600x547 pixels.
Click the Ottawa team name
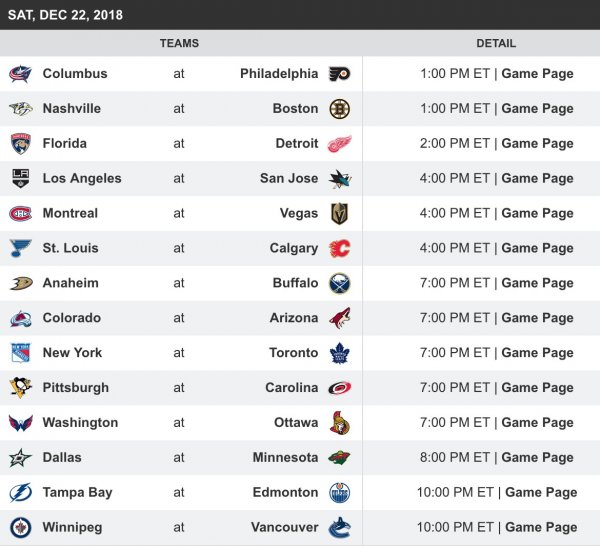click(x=296, y=423)
